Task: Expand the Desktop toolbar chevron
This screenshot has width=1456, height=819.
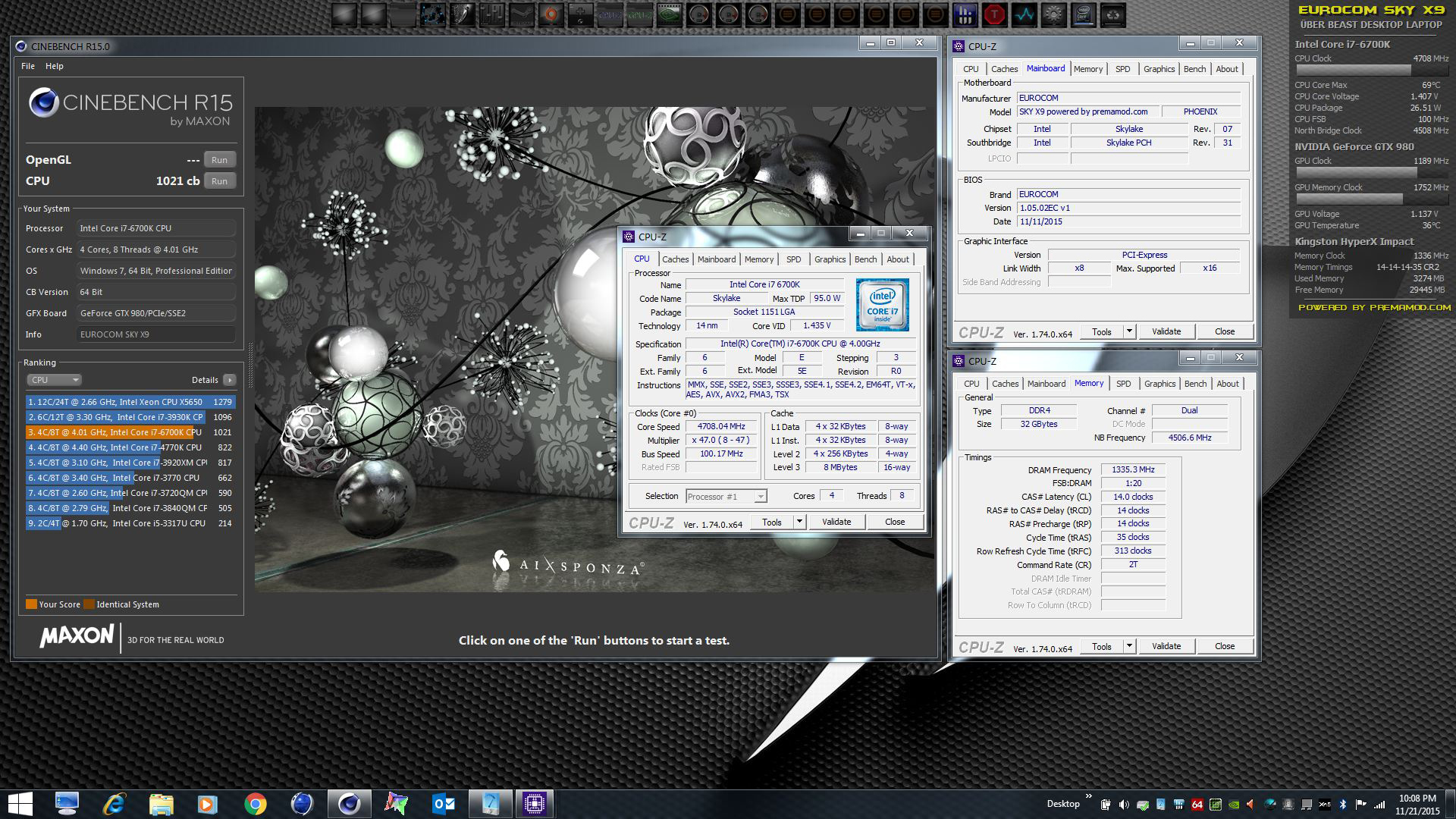Action: (x=1089, y=797)
